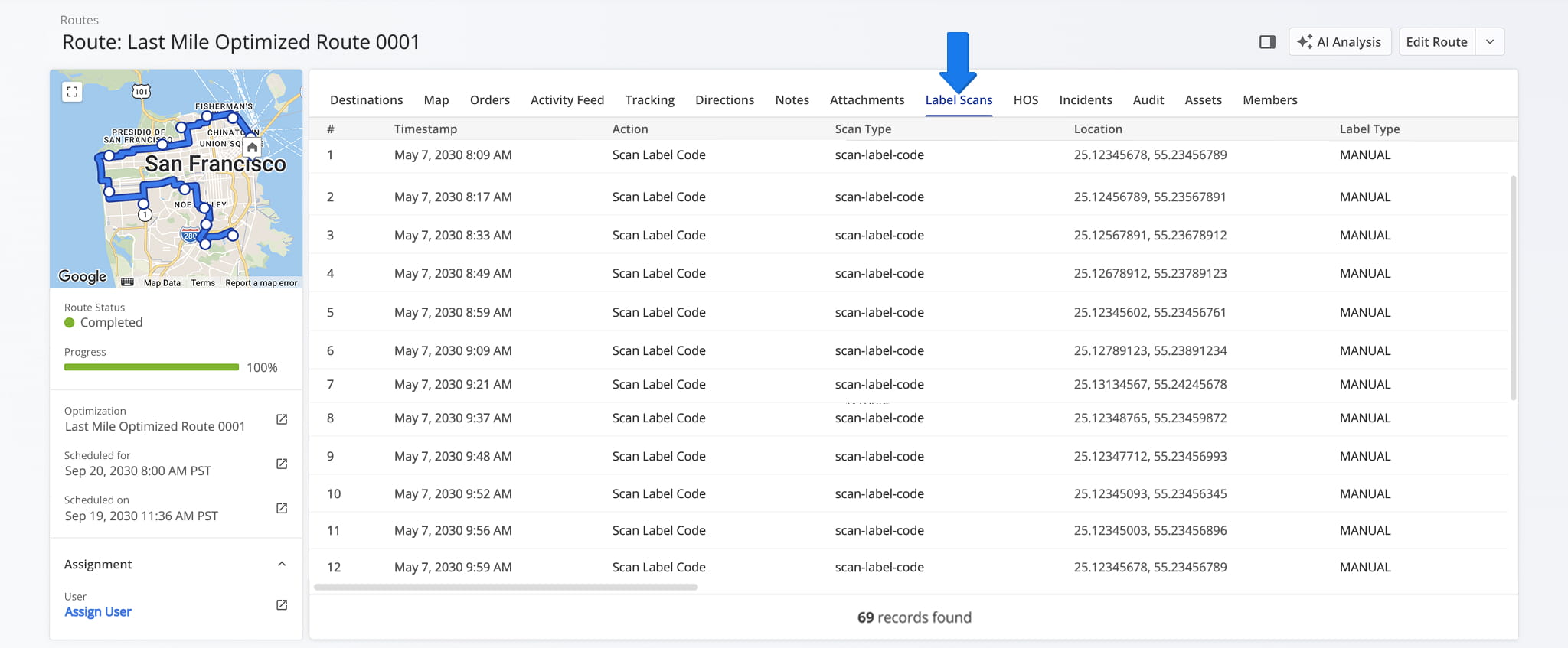This screenshot has height=648, width=1568.
Task: Click the 69 records found text
Action: [914, 617]
